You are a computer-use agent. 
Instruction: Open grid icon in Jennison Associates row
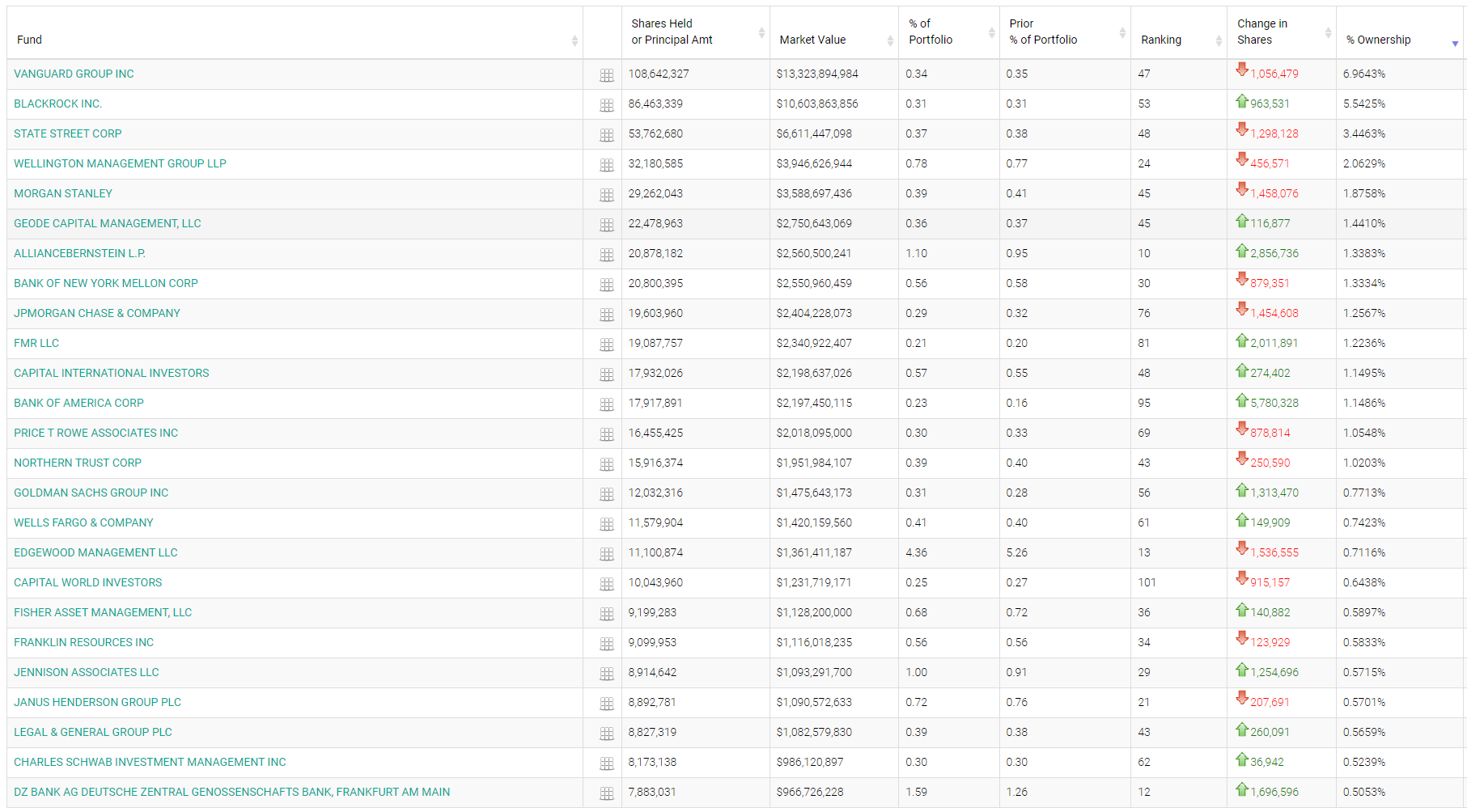click(x=606, y=674)
